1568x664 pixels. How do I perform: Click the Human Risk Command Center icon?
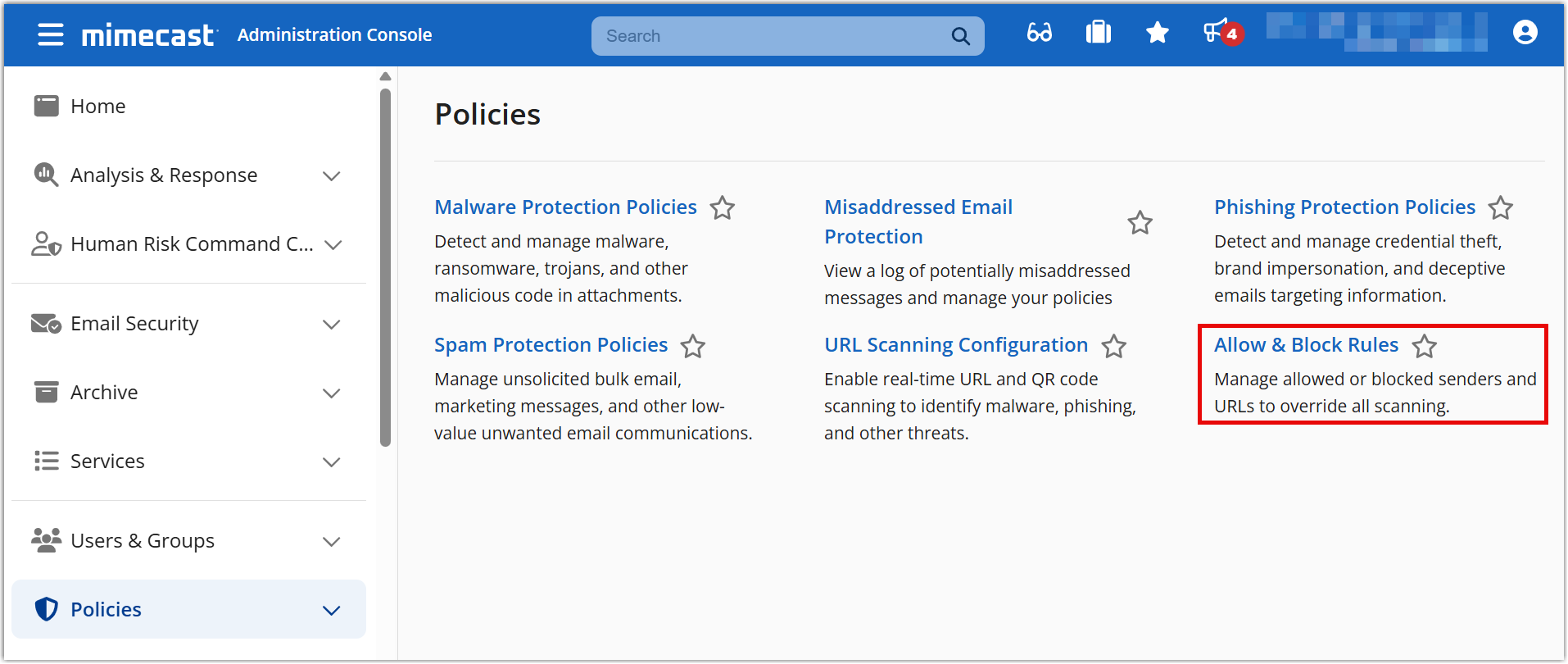click(x=46, y=243)
